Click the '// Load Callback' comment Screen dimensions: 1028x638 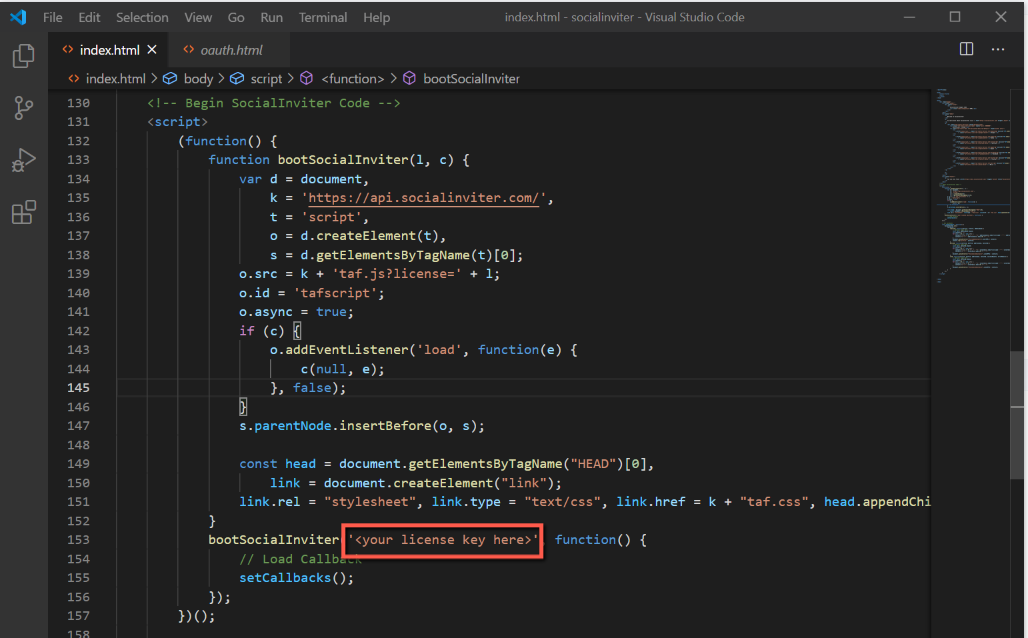click(300, 559)
